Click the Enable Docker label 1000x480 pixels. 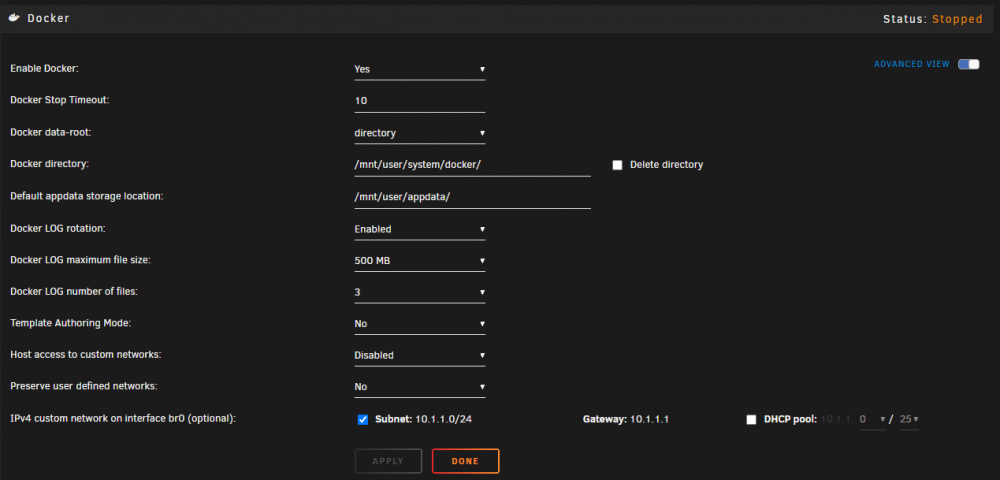(45, 68)
